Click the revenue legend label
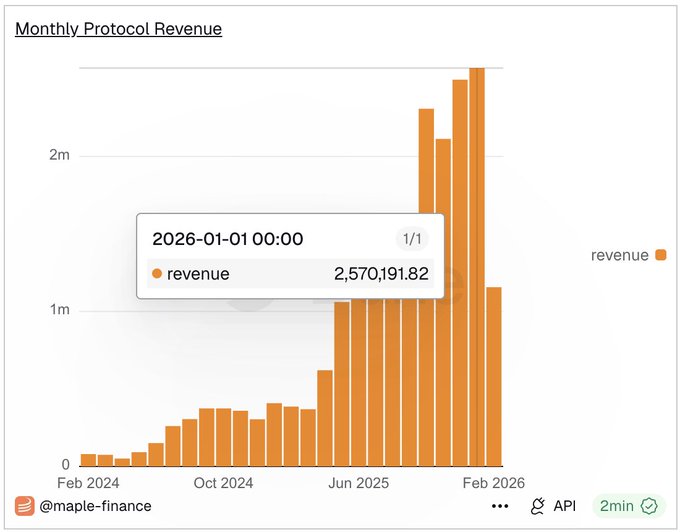The height and width of the screenshot is (532, 680). tap(619, 255)
